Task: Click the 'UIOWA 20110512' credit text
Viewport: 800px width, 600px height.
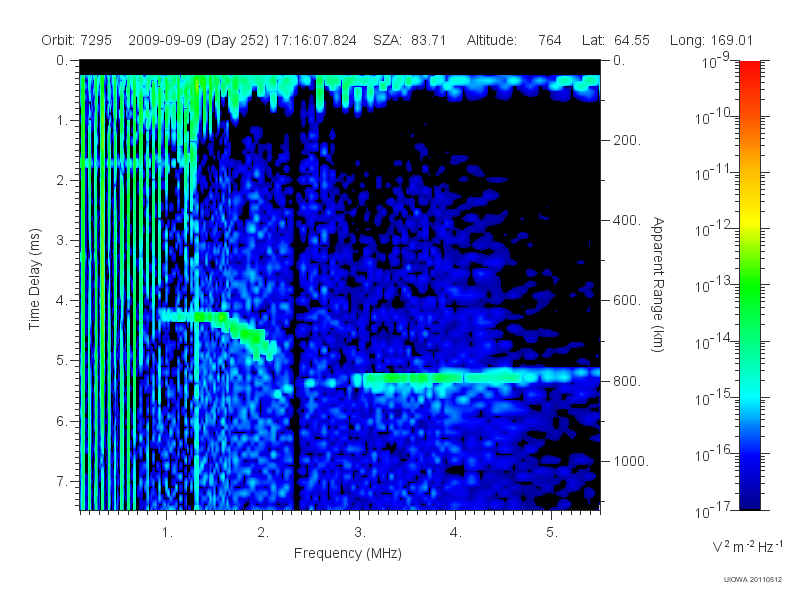Action: (x=753, y=580)
